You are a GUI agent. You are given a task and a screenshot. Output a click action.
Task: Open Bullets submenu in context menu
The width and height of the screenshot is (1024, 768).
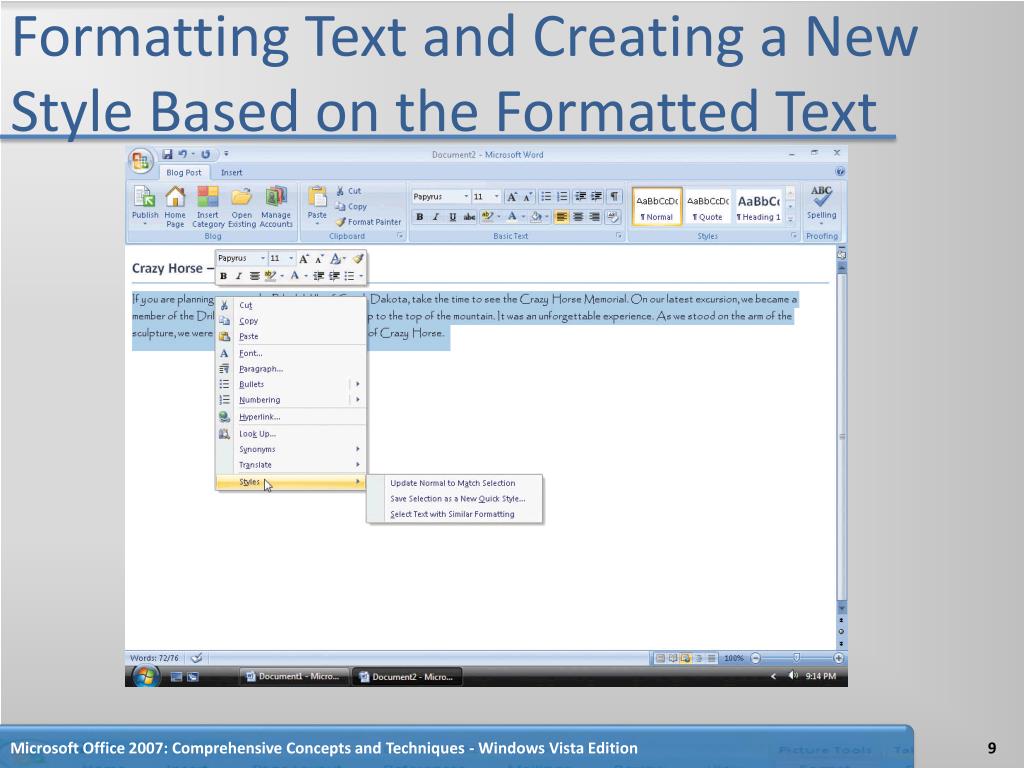point(291,384)
